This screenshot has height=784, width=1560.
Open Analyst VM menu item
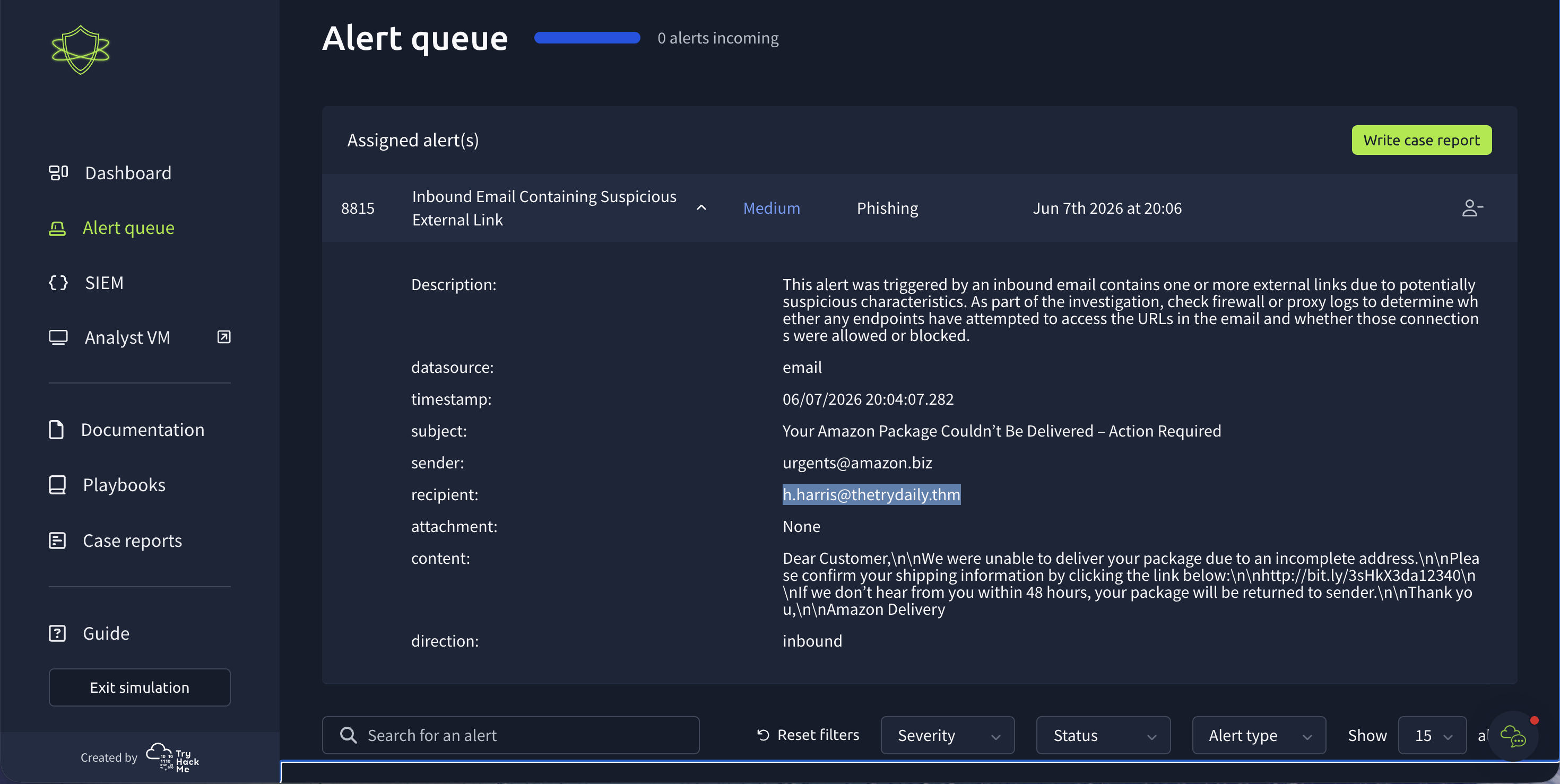pyautogui.click(x=127, y=338)
